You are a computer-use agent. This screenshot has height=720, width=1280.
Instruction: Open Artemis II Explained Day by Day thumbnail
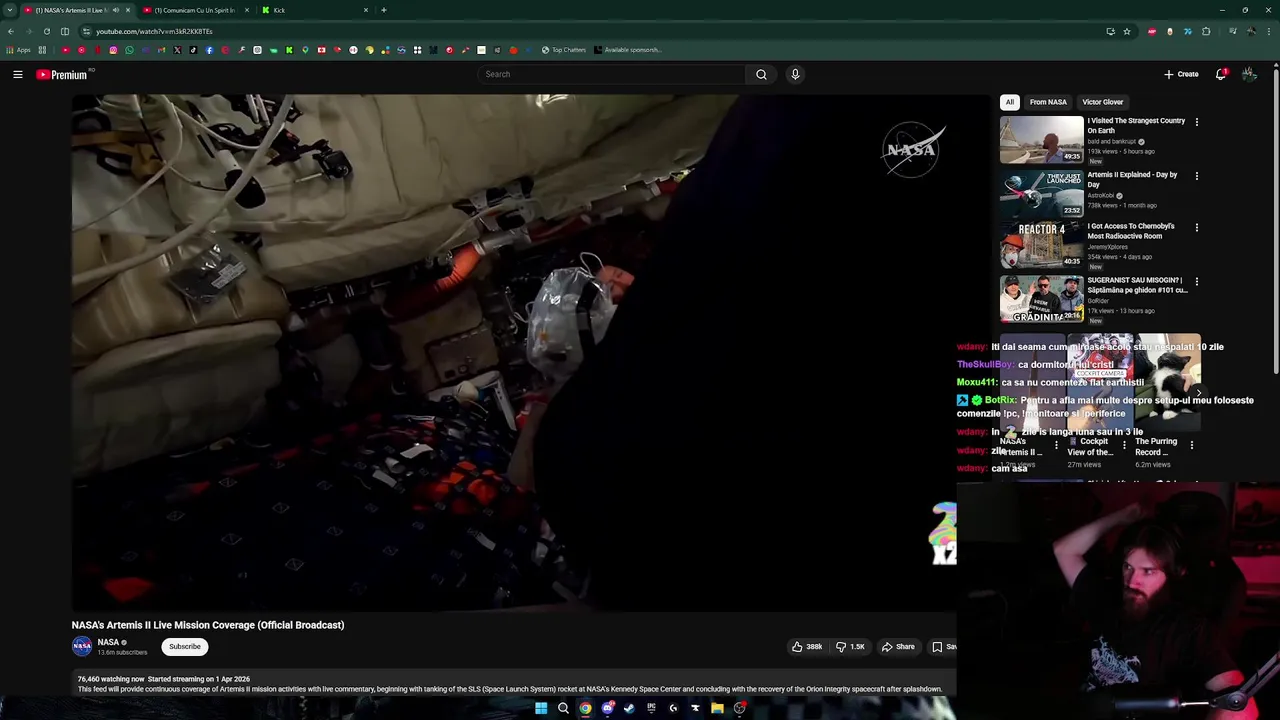1041,193
